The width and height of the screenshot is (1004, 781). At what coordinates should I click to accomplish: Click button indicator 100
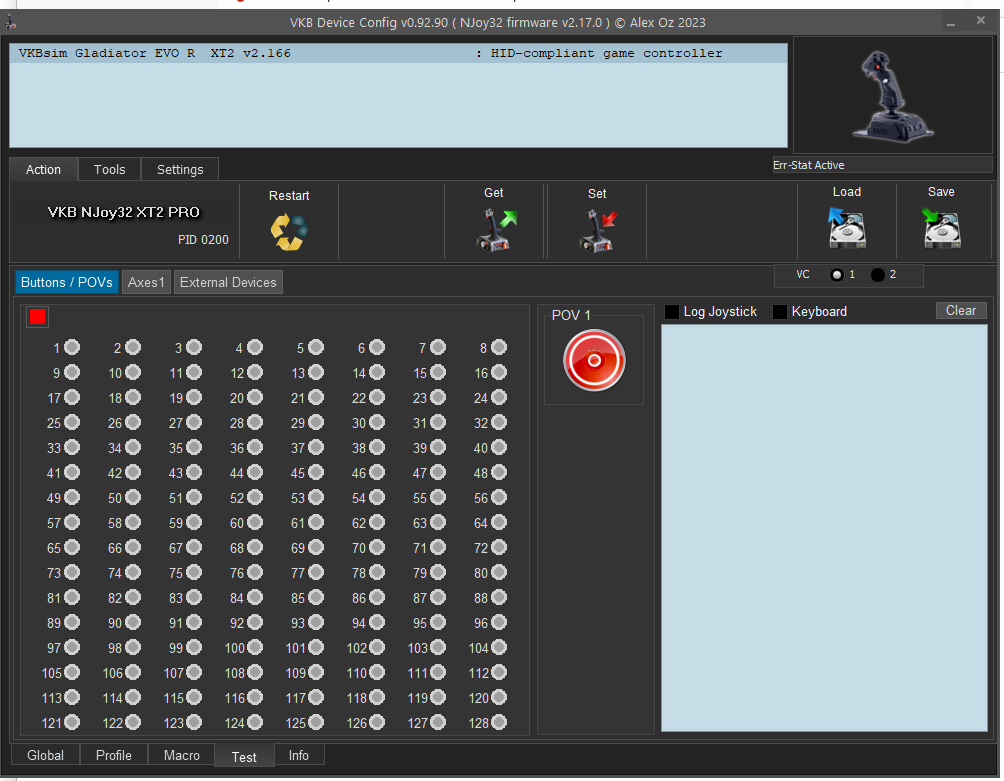(x=255, y=647)
